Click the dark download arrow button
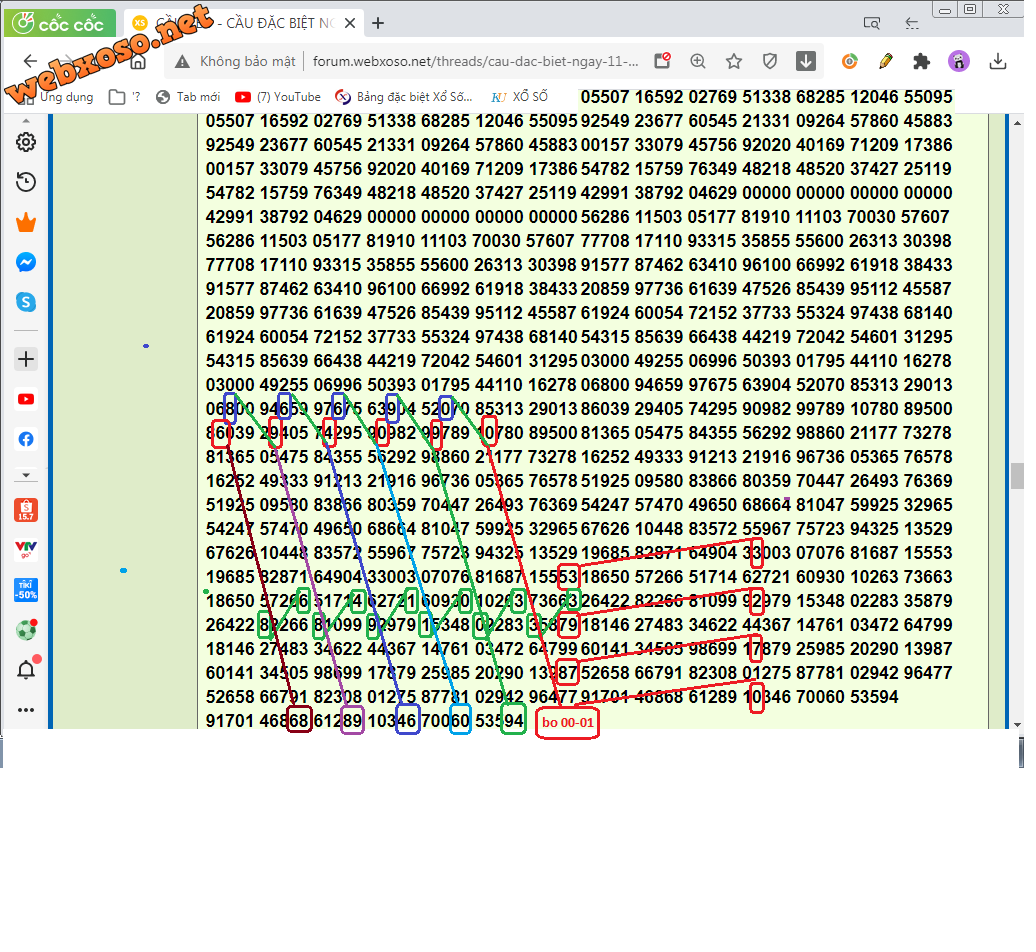Image resolution: width=1036 pixels, height=952 pixels. tap(805, 61)
